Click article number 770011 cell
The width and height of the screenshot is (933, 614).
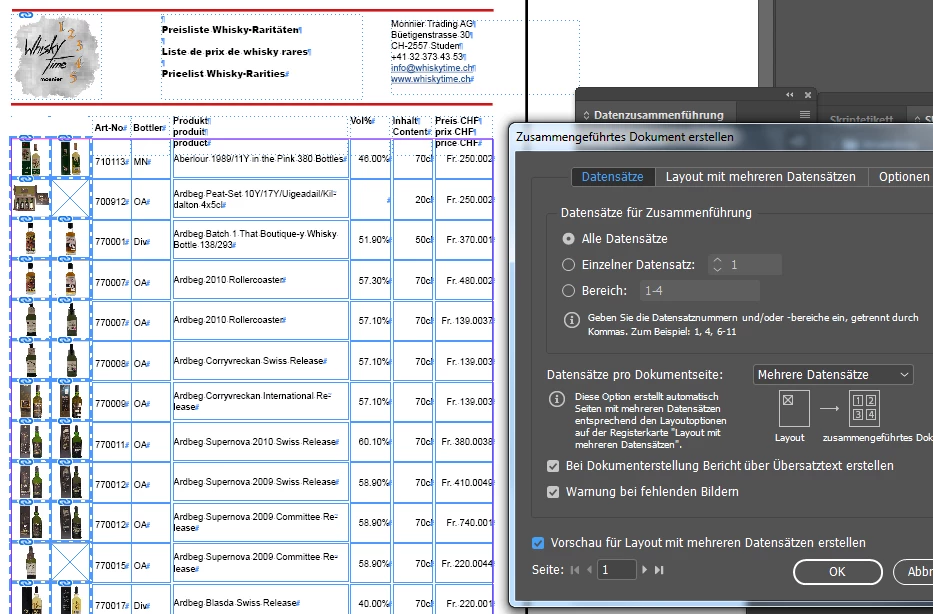point(111,444)
